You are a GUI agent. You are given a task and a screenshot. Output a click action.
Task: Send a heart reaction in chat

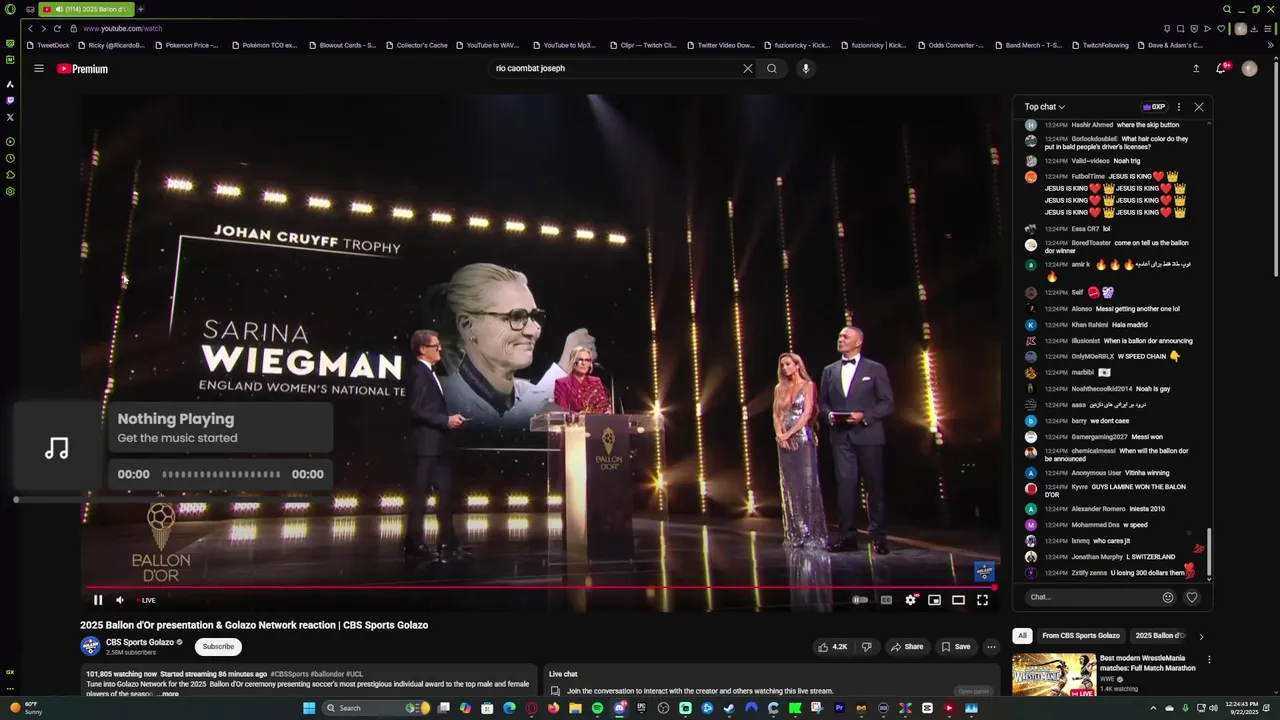pyautogui.click(x=1191, y=597)
